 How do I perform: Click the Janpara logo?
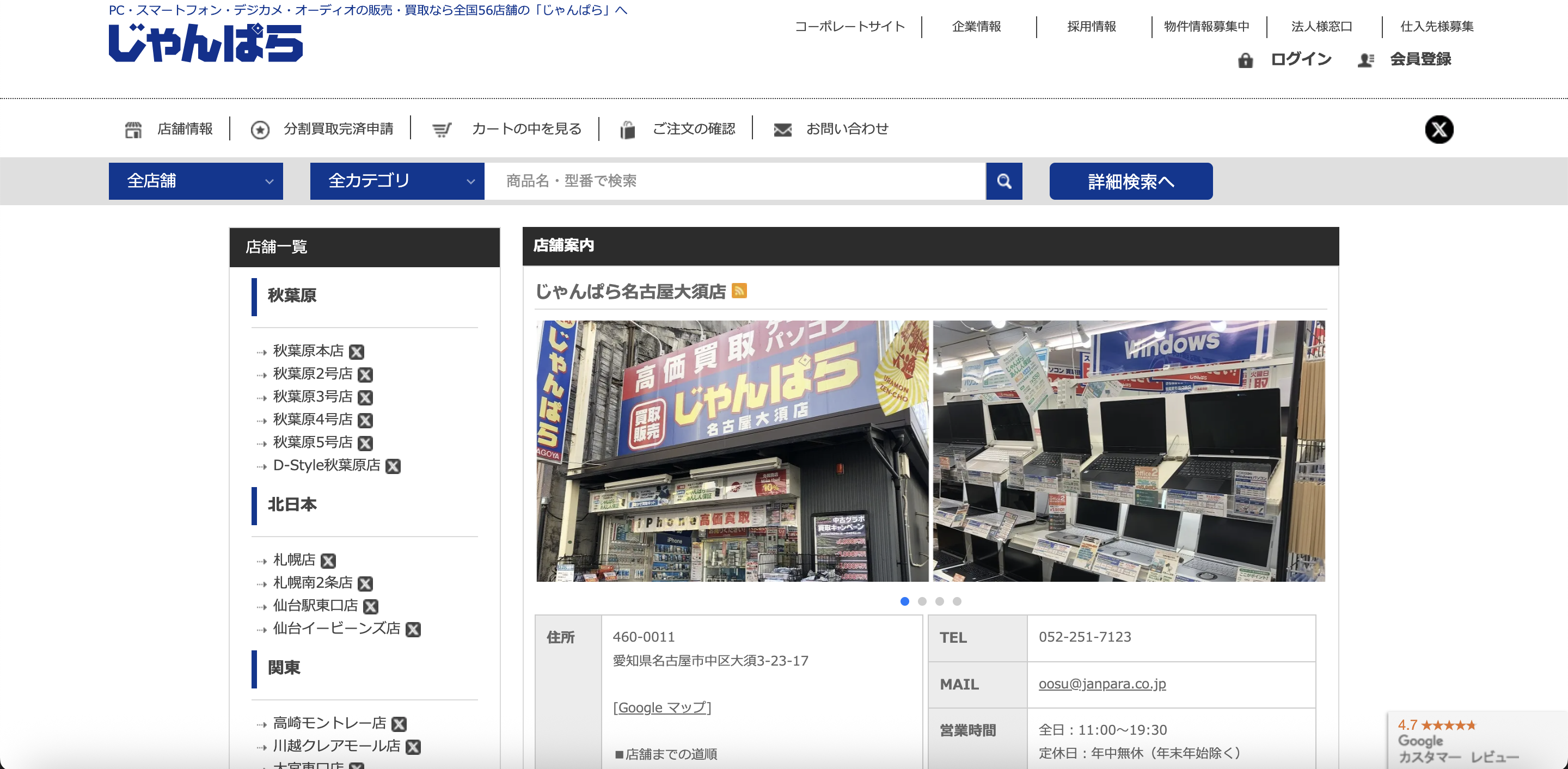[x=205, y=42]
